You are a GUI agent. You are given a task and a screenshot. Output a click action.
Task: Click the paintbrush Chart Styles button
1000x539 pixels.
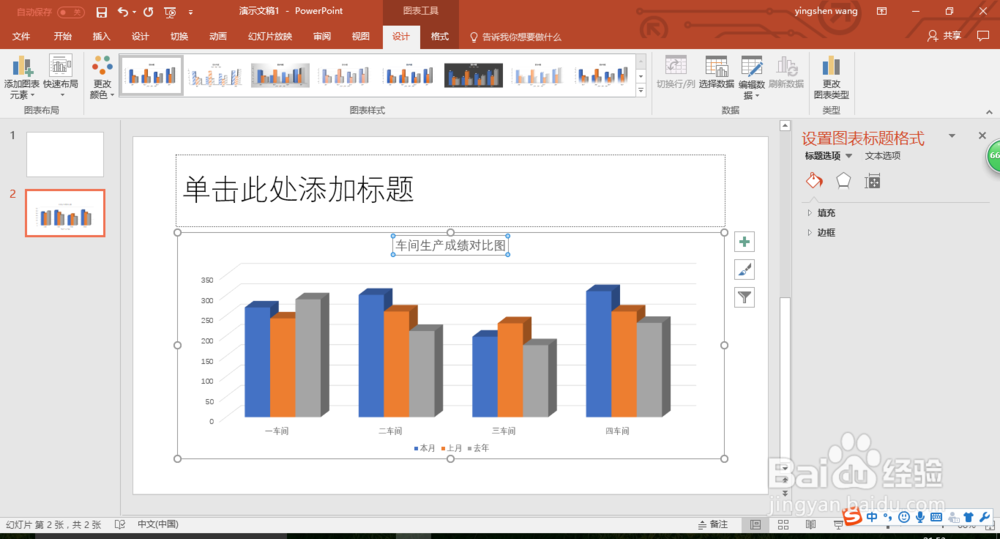pyautogui.click(x=744, y=270)
